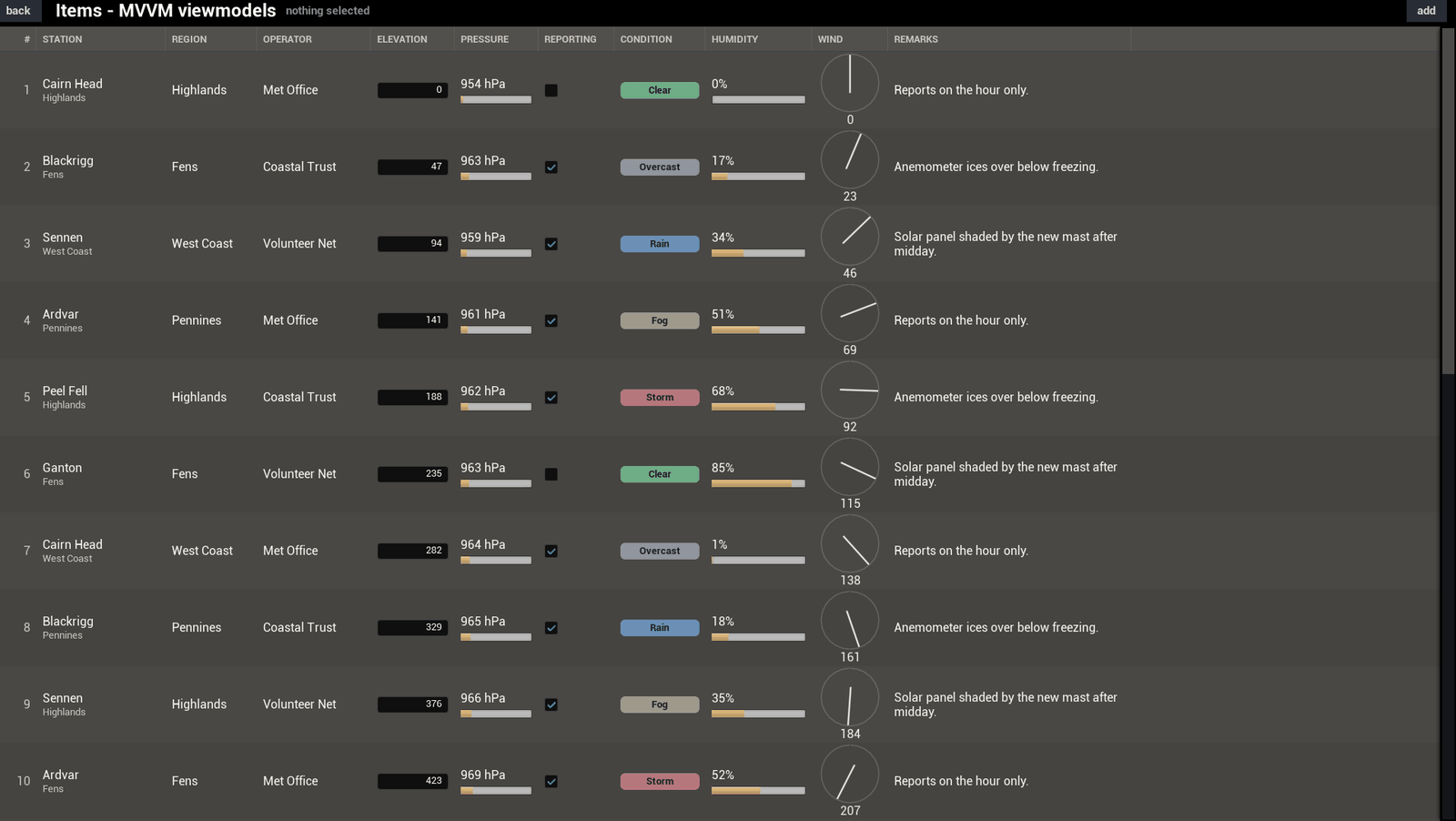Sort by the Condition column header
Viewport: 1456px width, 821px height.
(659, 39)
